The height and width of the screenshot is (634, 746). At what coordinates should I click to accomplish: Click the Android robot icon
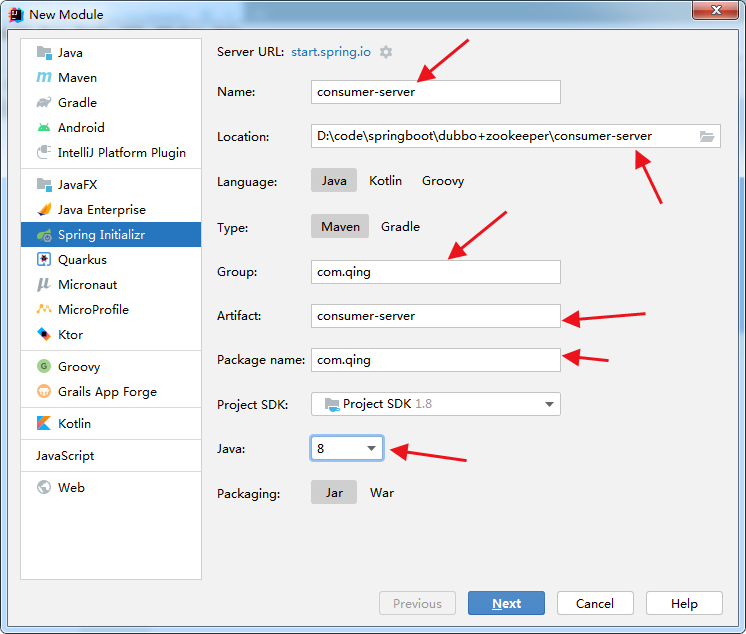point(44,127)
